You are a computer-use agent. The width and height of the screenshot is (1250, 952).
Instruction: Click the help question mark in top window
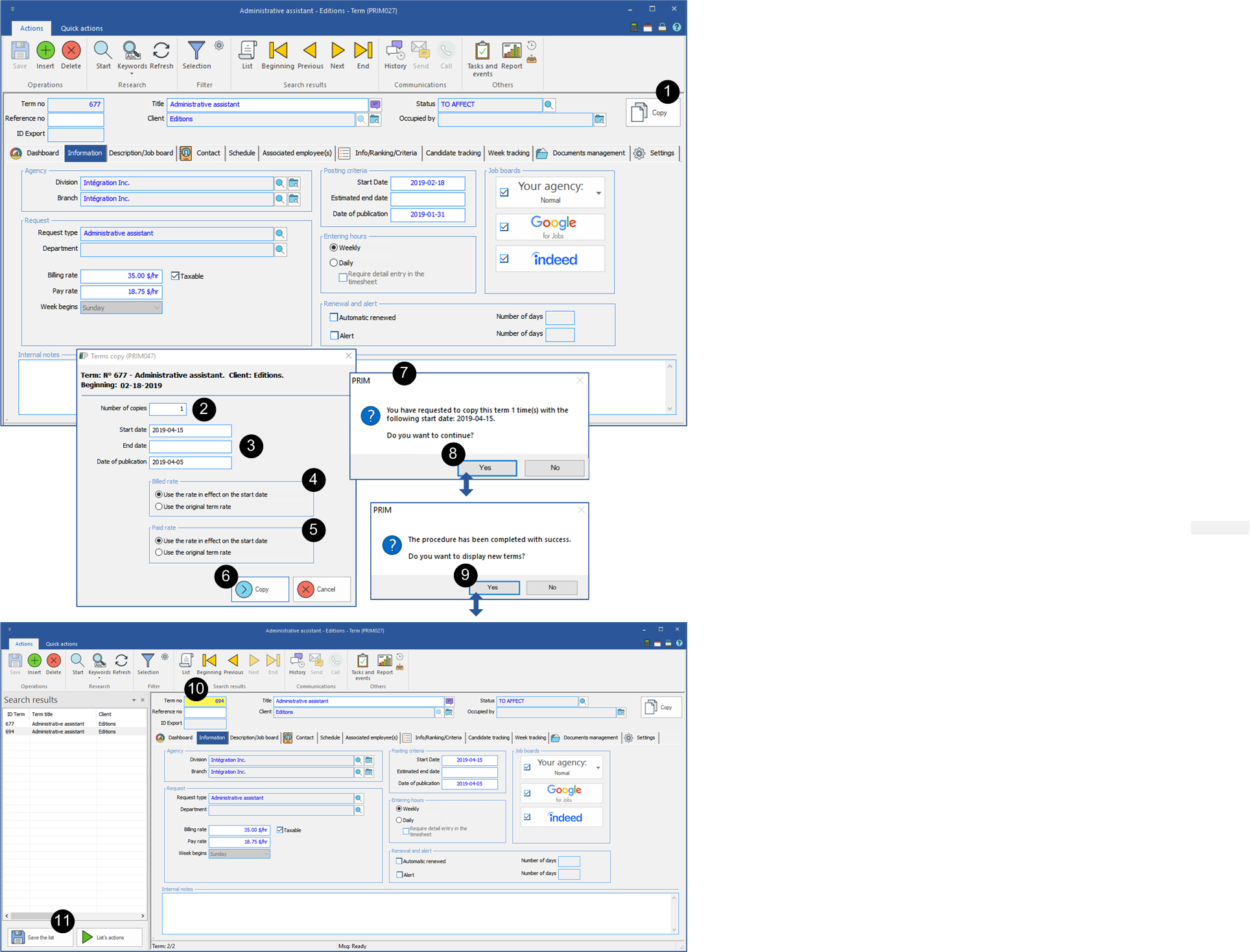pyautogui.click(x=677, y=27)
